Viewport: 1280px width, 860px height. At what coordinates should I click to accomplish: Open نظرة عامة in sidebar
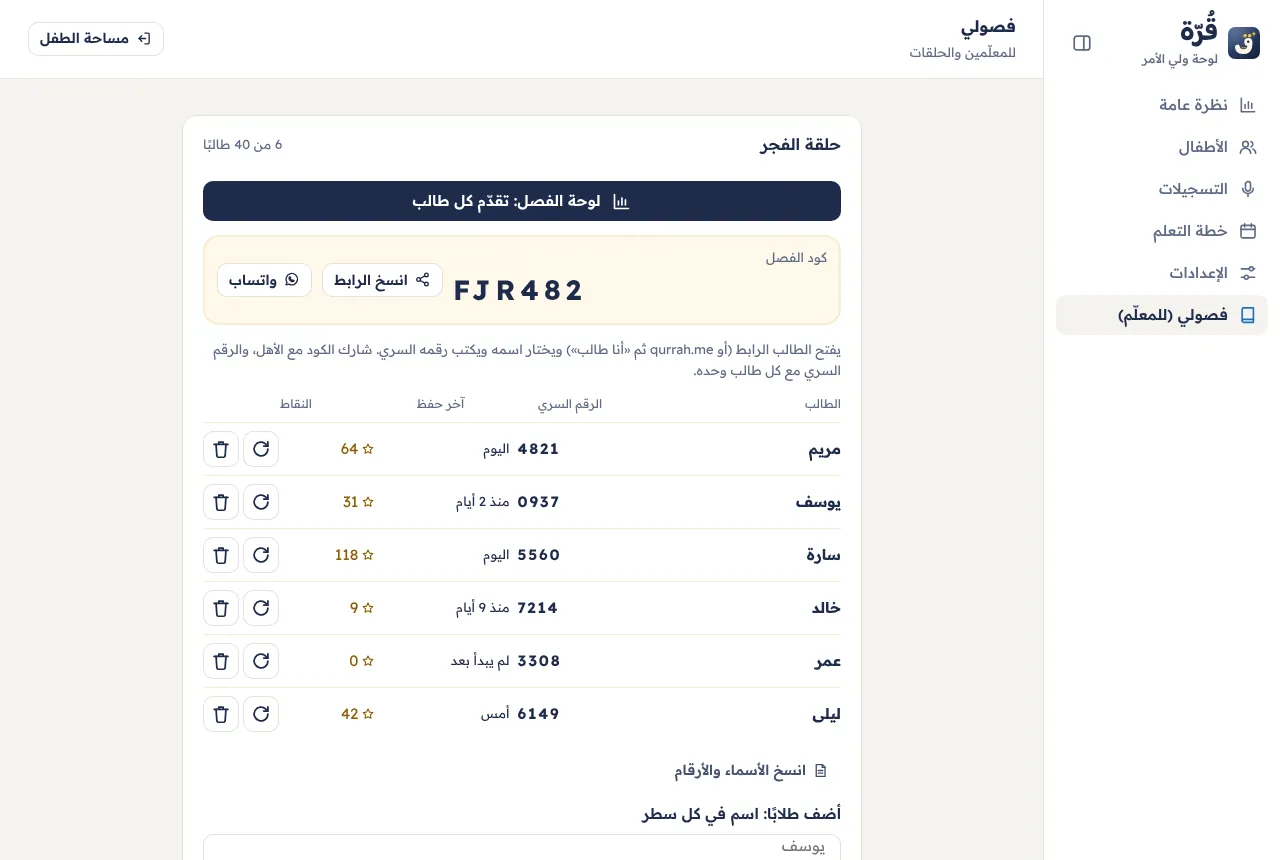click(x=1162, y=105)
